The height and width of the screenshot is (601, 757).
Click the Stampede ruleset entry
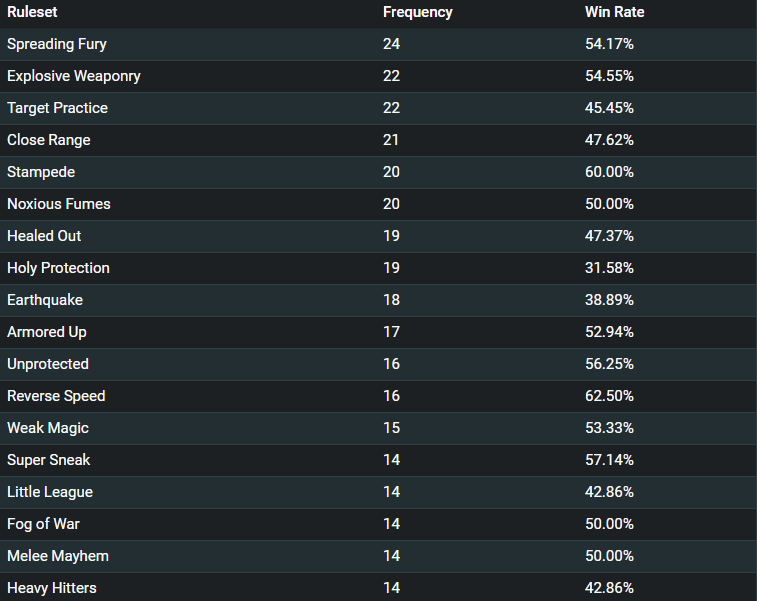[41, 172]
